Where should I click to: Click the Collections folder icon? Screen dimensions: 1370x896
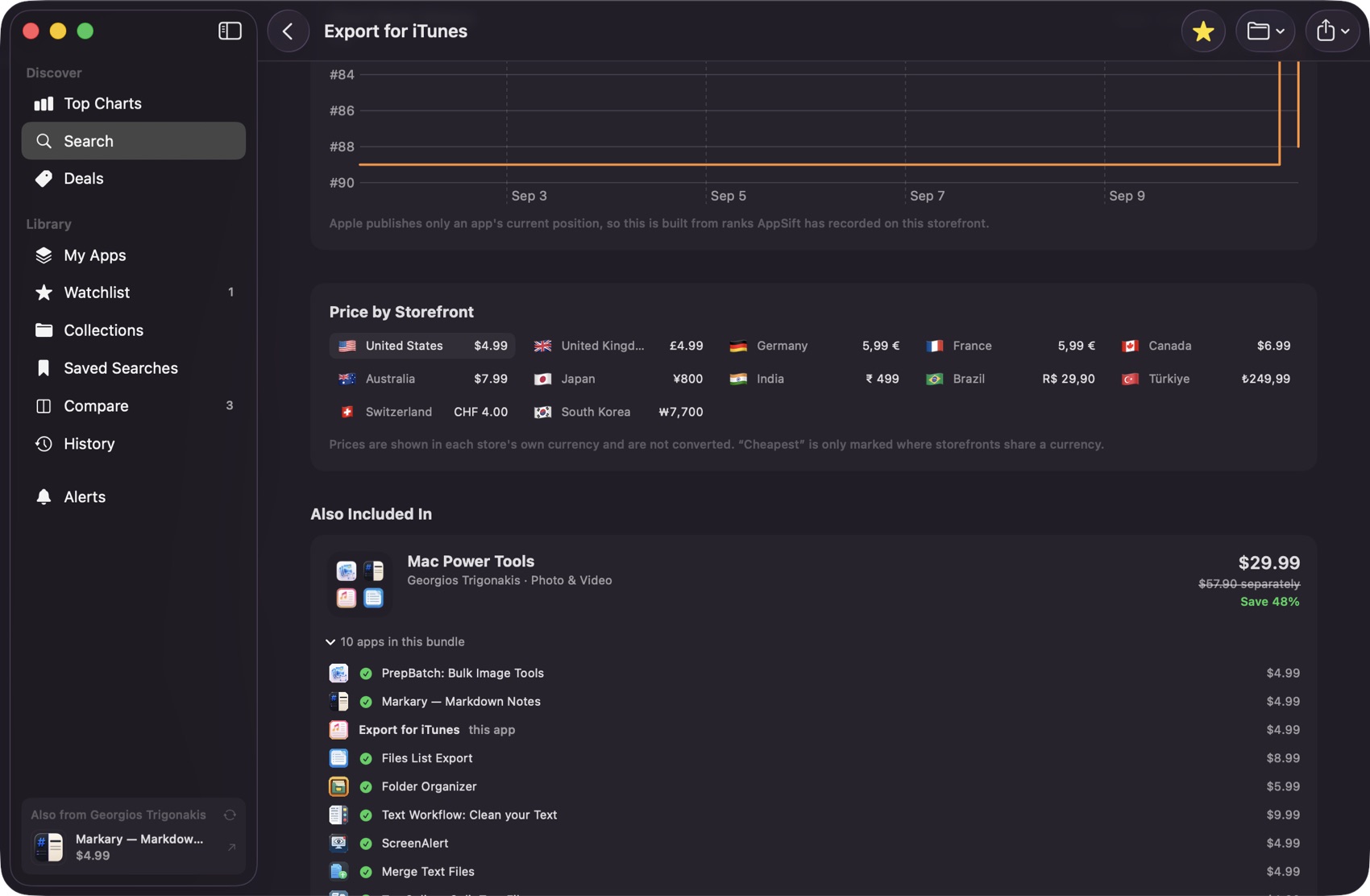tap(44, 330)
